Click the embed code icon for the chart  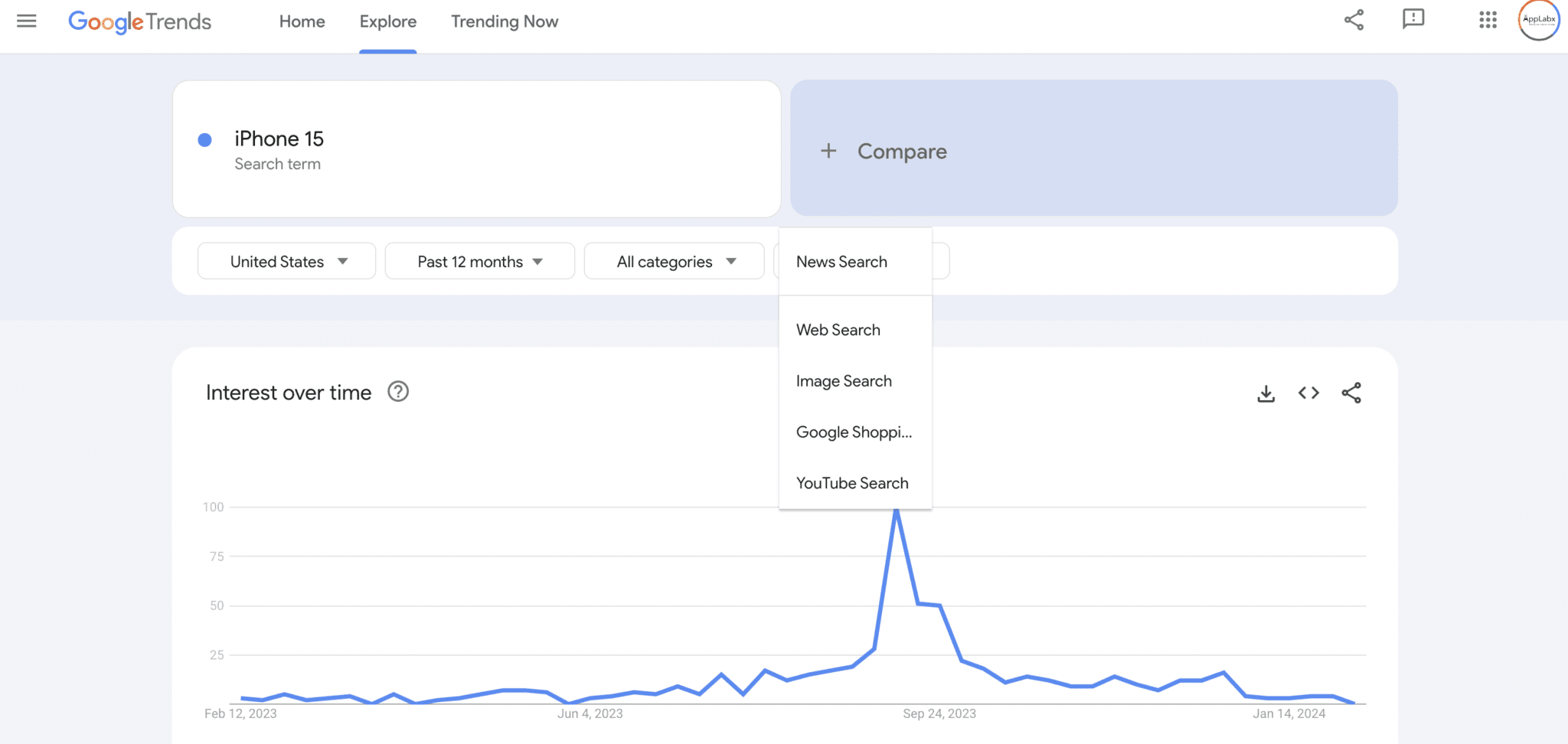coord(1309,393)
